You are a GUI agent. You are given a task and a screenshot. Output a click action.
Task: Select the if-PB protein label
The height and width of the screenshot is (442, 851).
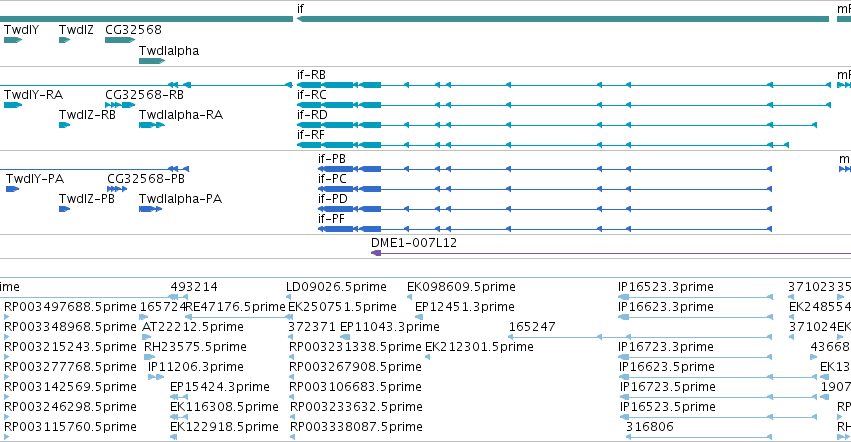332,159
